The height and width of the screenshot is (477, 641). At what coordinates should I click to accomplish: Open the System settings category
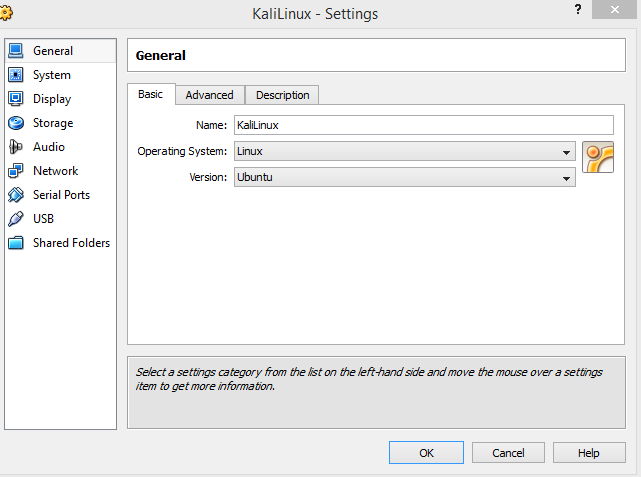(61, 75)
